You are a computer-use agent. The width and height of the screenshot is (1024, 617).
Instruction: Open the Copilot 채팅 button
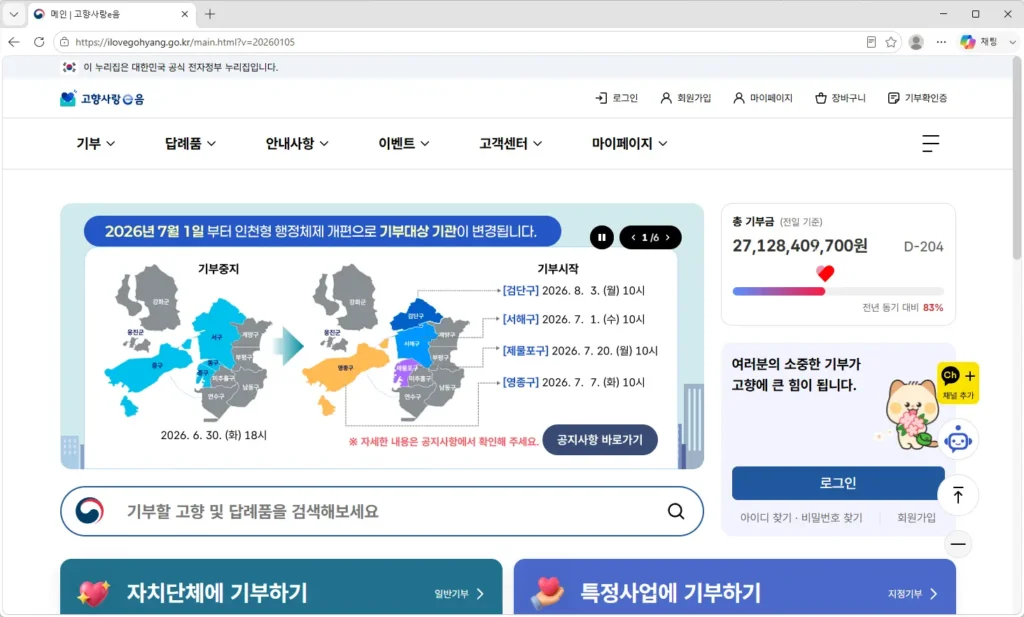980,42
